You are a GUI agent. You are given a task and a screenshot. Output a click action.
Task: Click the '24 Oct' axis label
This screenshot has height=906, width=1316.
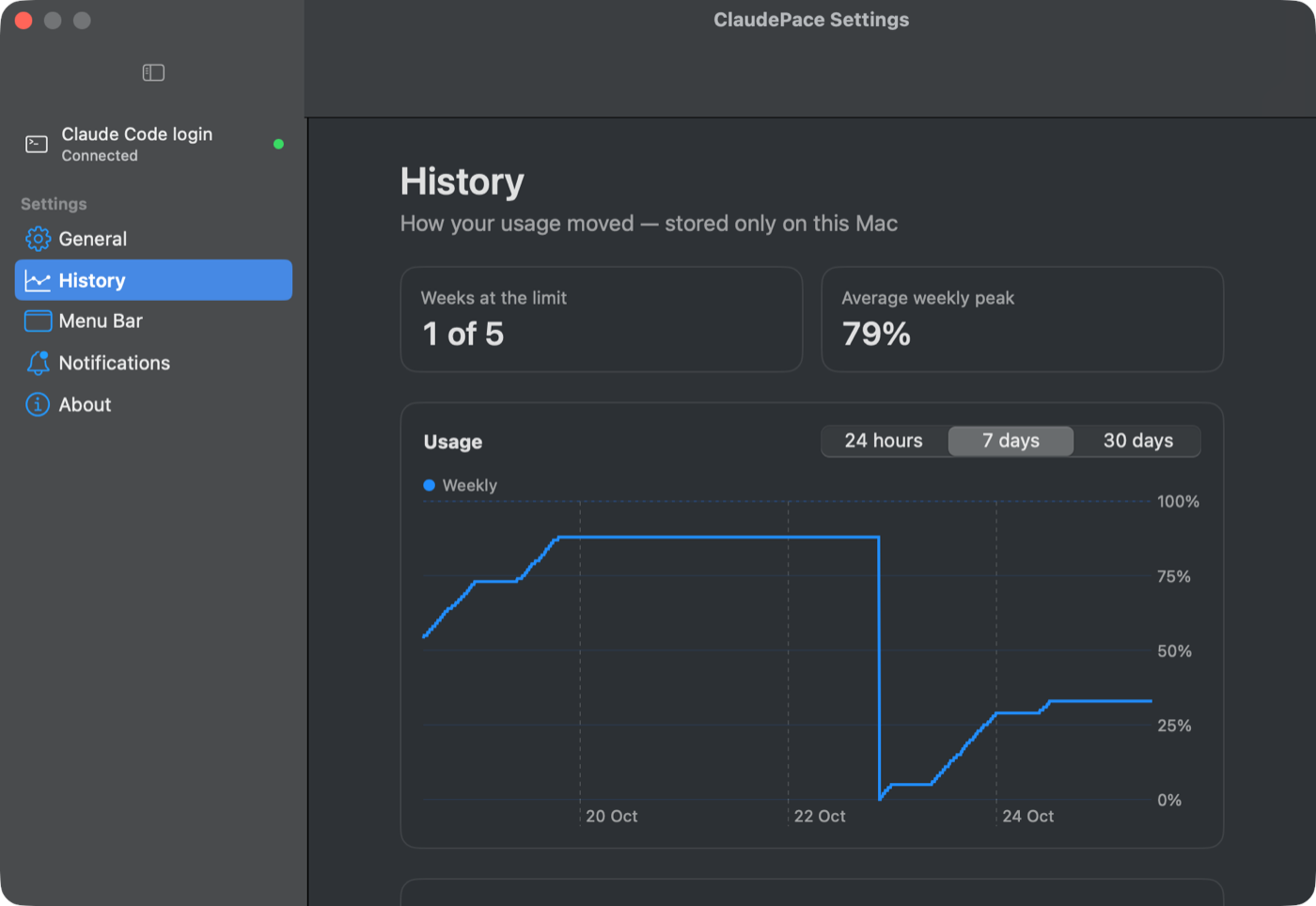coord(1027,817)
